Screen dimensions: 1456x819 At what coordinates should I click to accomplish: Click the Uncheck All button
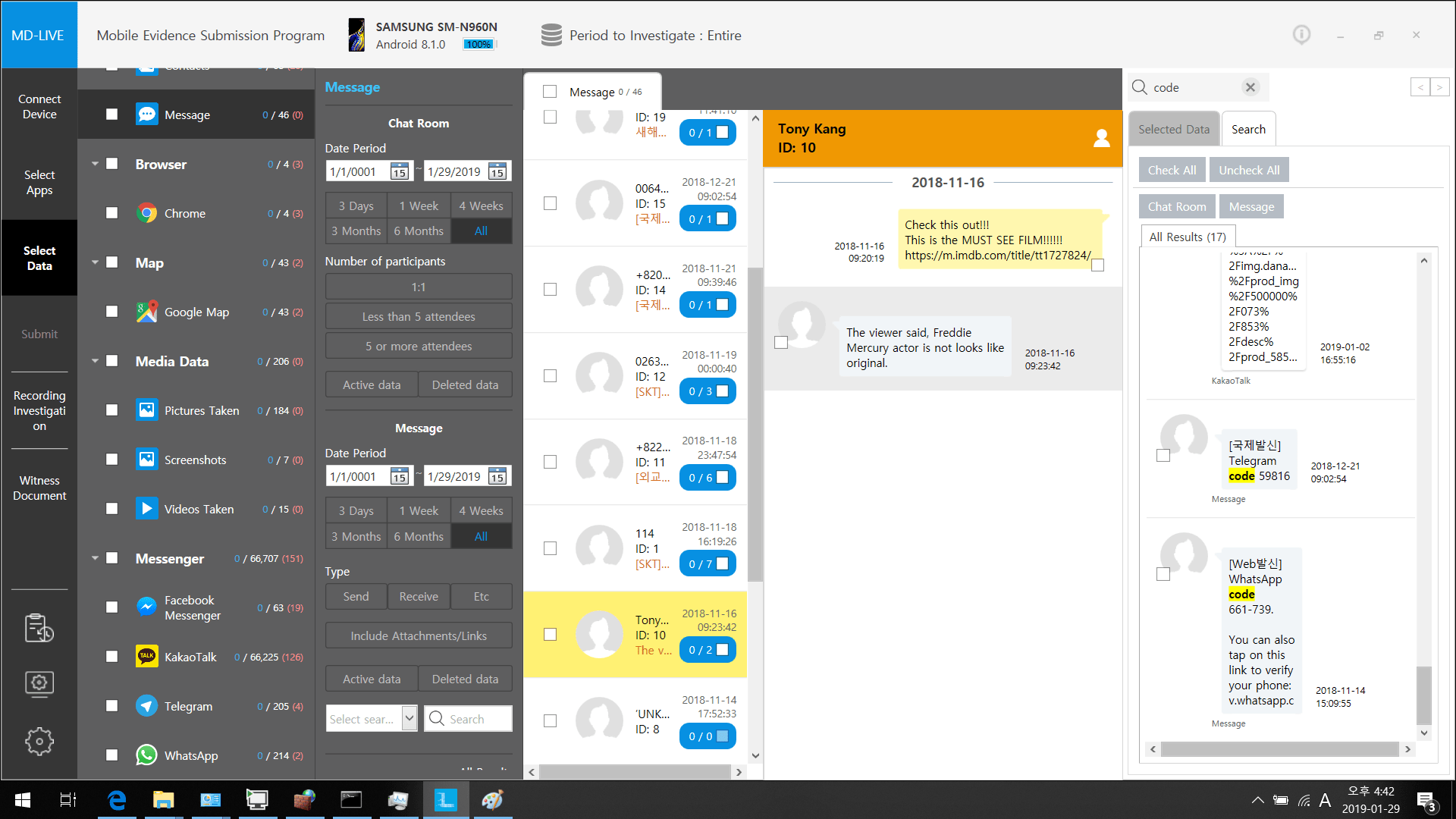tap(1248, 169)
